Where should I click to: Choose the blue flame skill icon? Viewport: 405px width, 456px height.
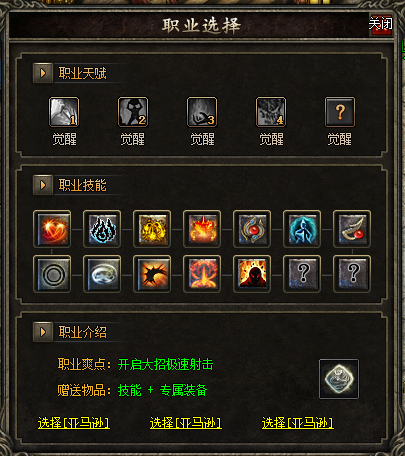click(x=102, y=229)
